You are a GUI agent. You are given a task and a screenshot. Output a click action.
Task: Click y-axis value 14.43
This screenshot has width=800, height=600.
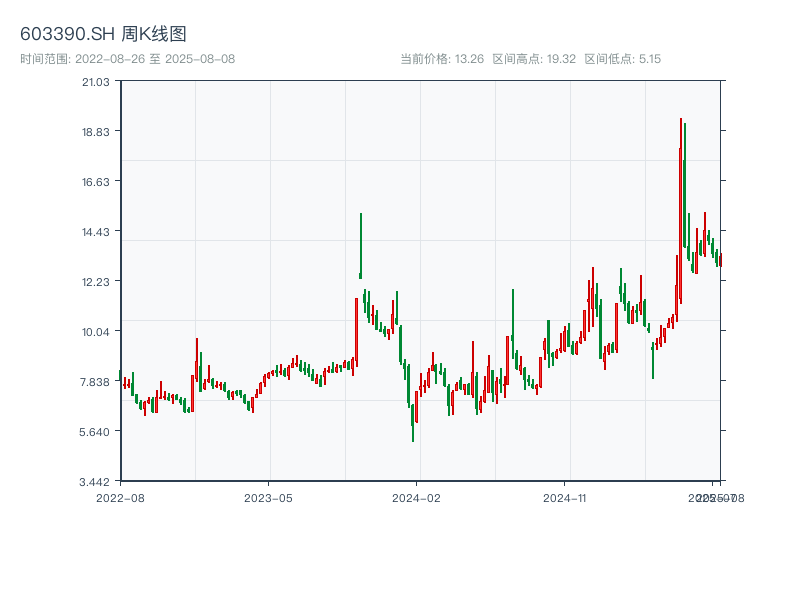(x=96, y=232)
